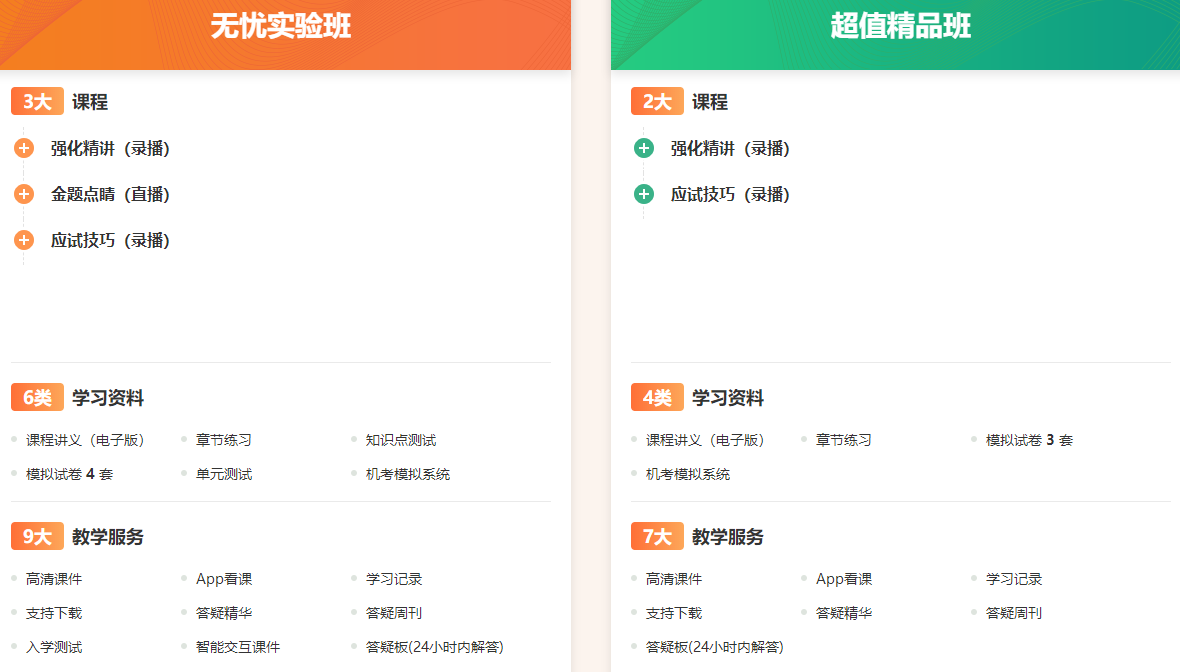
Task: Click the plus icon before 强化精讲 in 超值精品班
Action: pyautogui.click(x=642, y=148)
